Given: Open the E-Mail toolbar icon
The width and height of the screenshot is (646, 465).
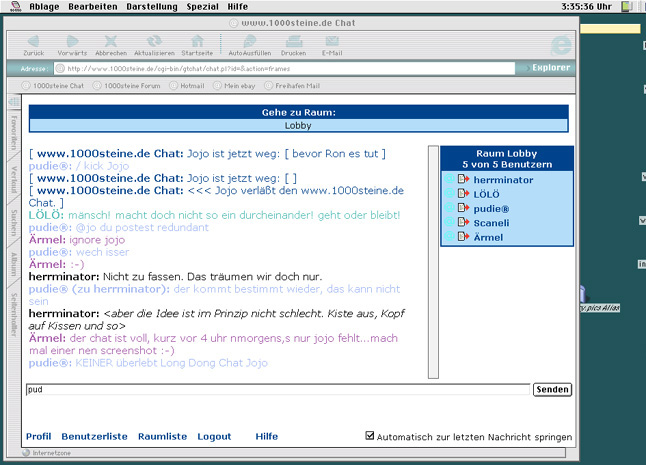Looking at the screenshot, I should click(332, 41).
